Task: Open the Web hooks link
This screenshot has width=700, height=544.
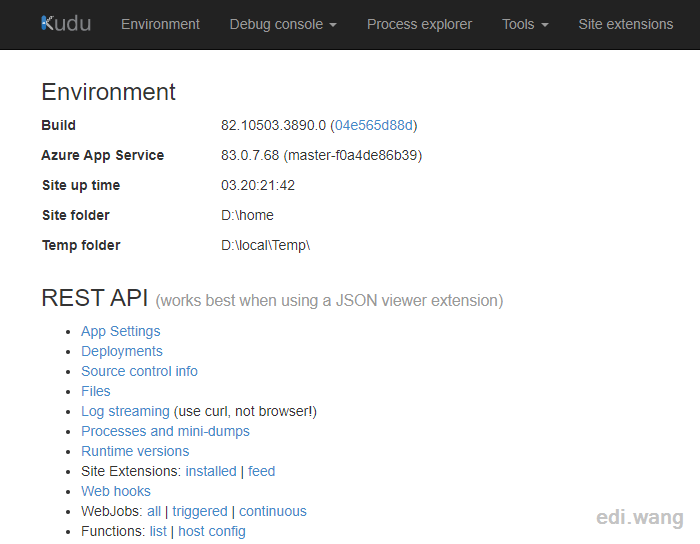Action: click(116, 491)
